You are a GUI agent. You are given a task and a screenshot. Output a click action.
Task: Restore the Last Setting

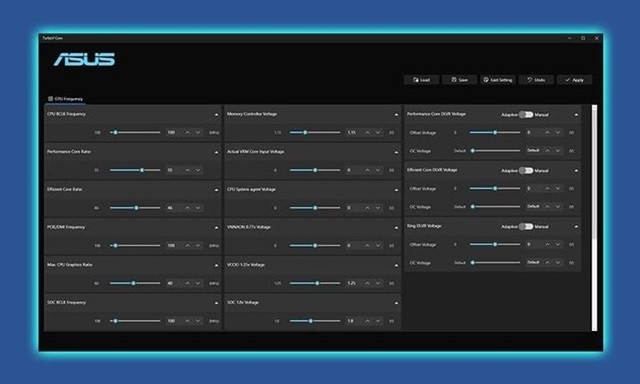click(x=498, y=80)
